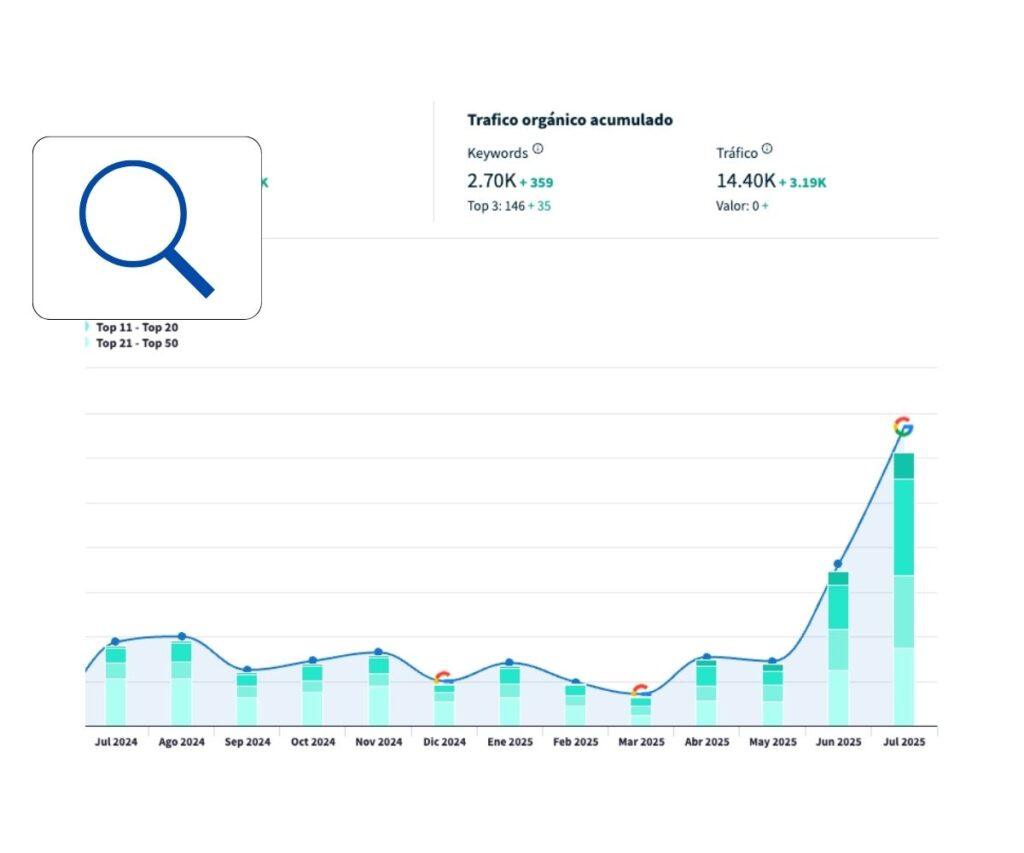1024x853 pixels.
Task: Click the Google update icon at Dic 2024
Action: (442, 678)
